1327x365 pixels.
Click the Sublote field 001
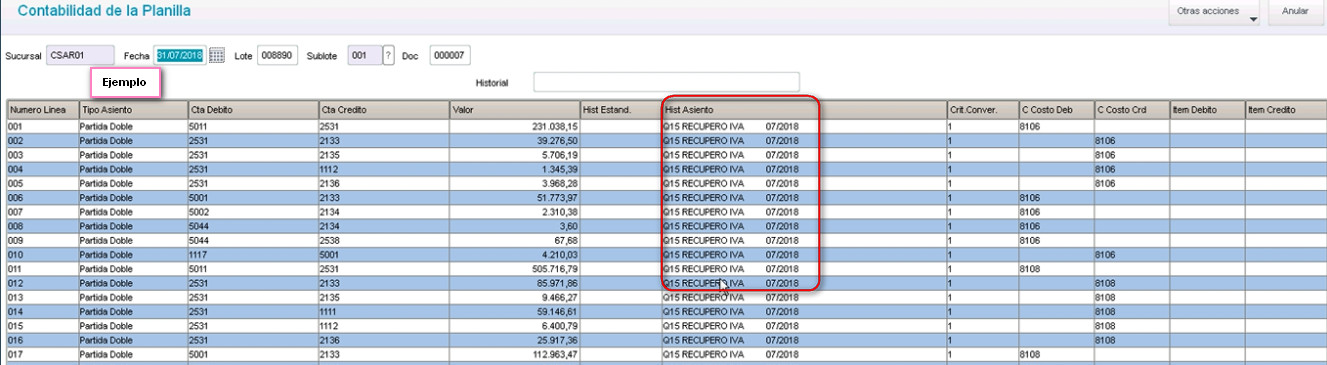pyautogui.click(x=364, y=56)
